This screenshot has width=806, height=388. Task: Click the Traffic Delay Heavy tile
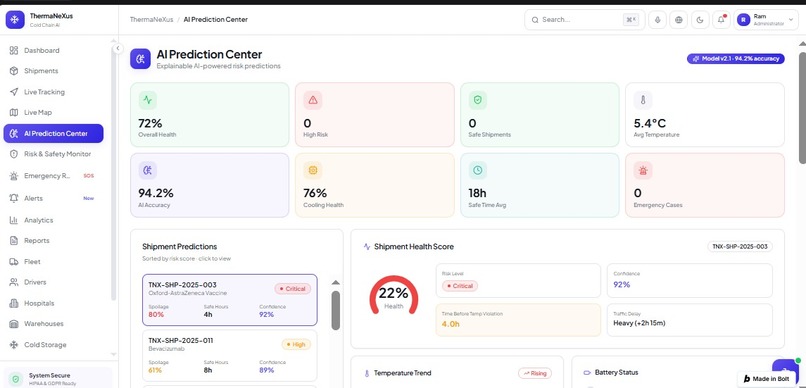(689, 320)
